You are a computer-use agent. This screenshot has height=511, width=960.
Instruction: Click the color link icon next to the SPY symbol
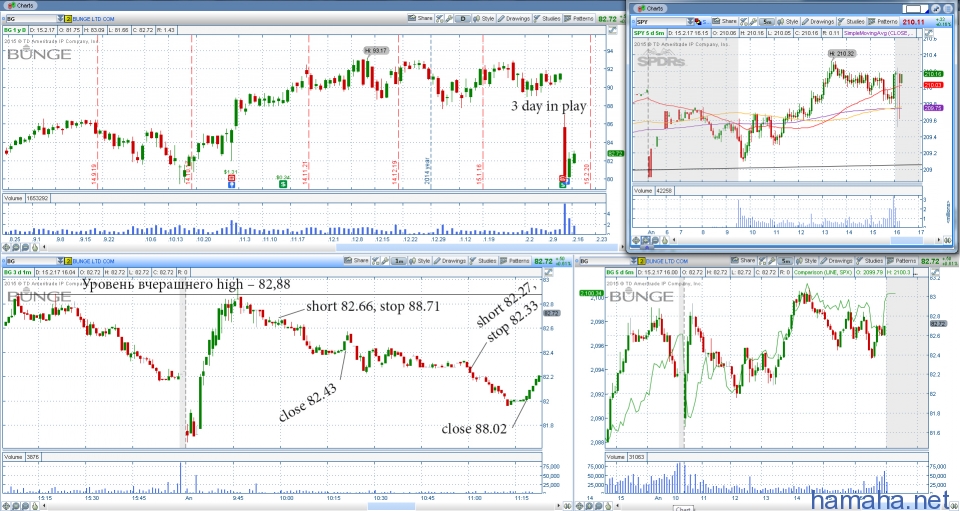(699, 21)
